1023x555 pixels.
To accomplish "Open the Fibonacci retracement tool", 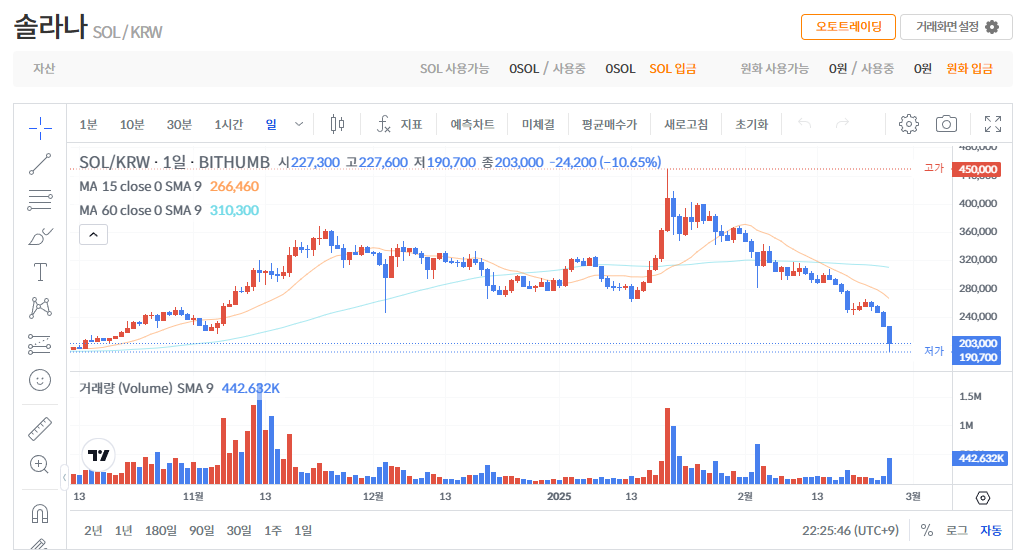I will [x=40, y=200].
